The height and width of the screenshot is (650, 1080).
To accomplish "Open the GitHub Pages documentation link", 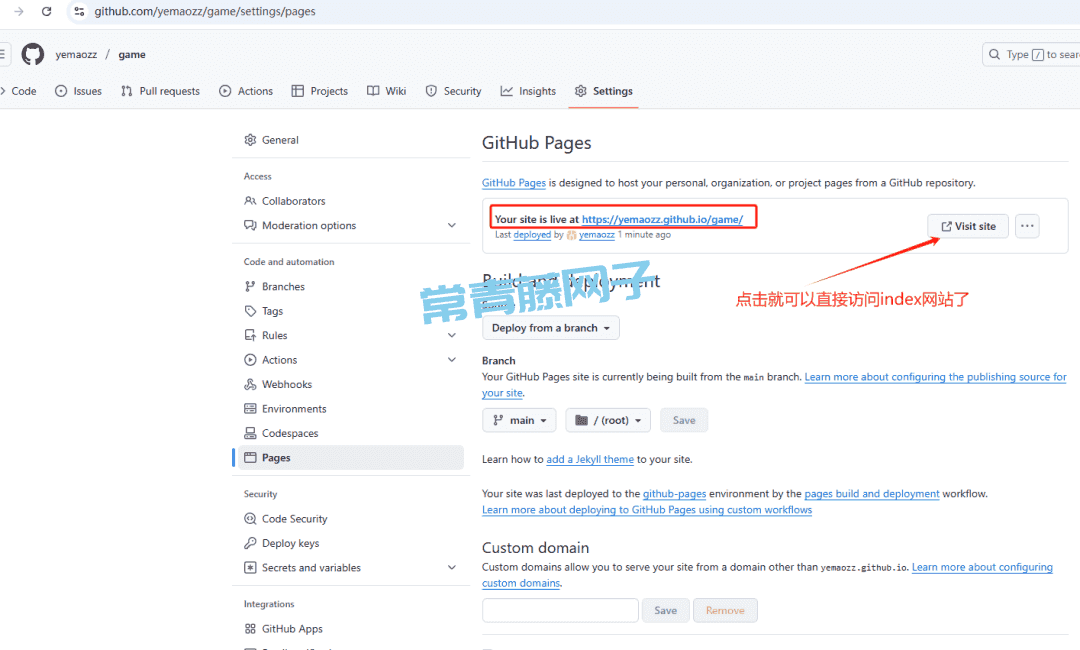I will pyautogui.click(x=514, y=183).
